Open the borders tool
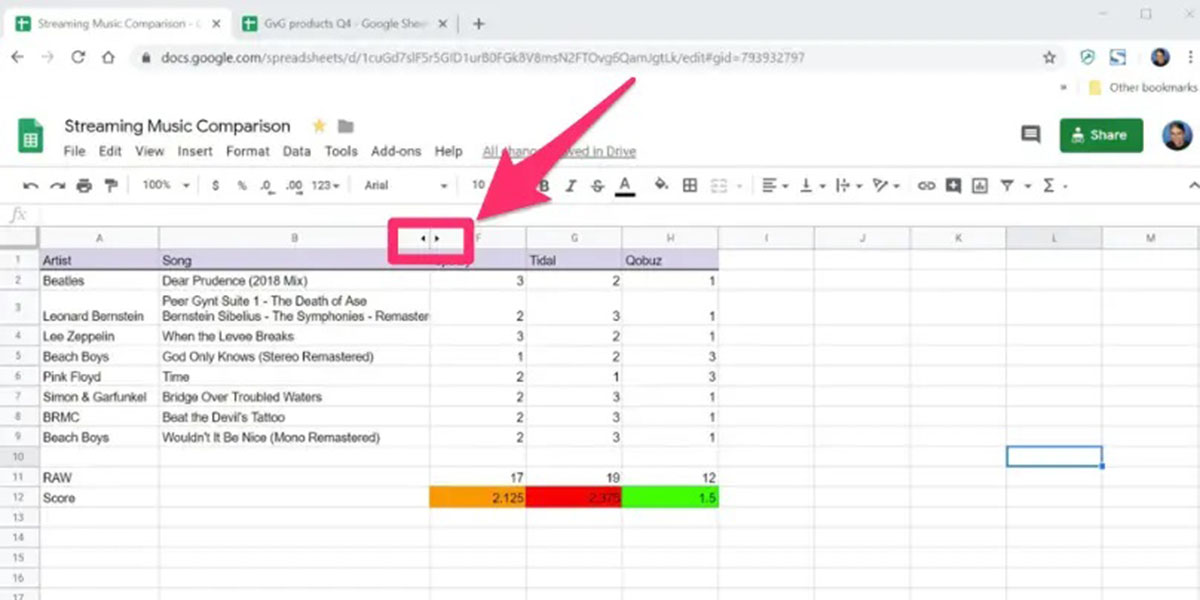Viewport: 1200px width, 600px height. [690, 186]
